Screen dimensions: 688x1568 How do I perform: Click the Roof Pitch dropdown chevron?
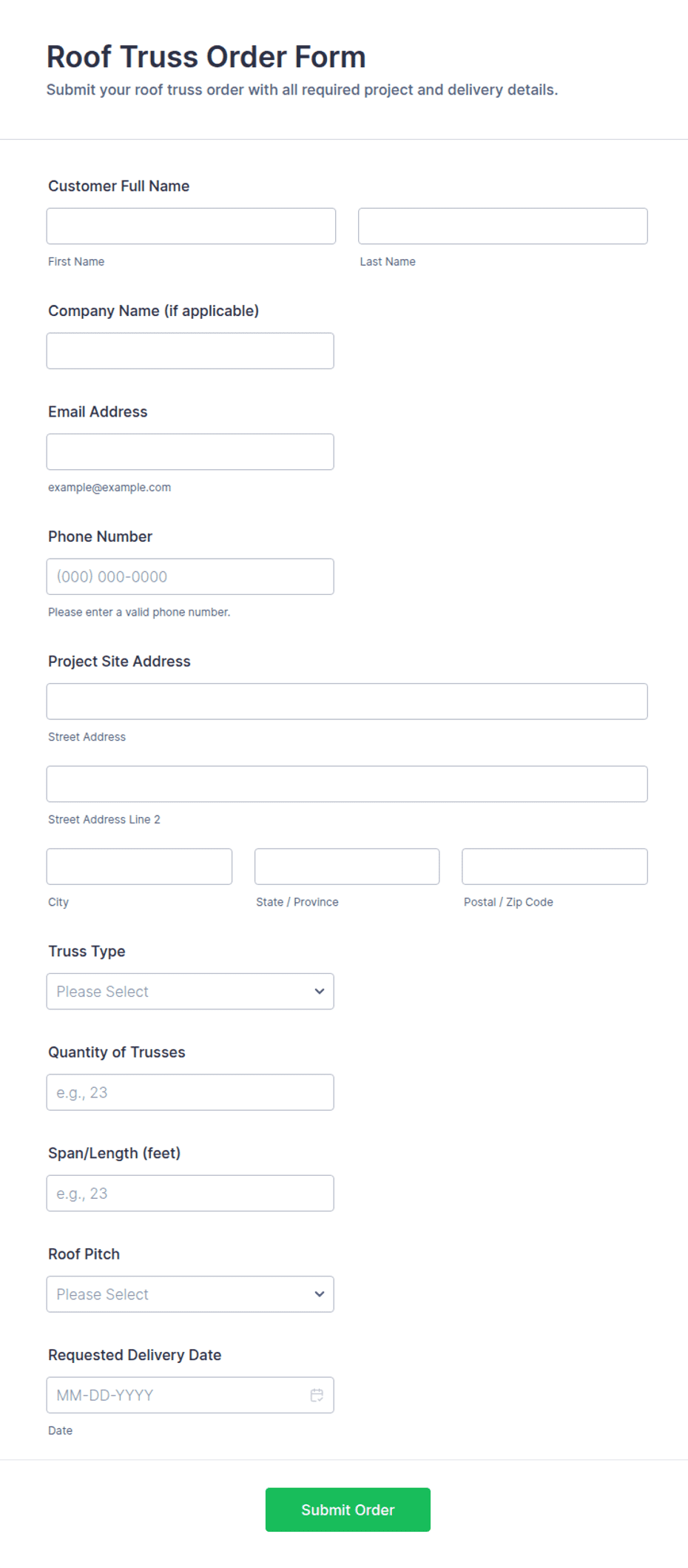318,1293
